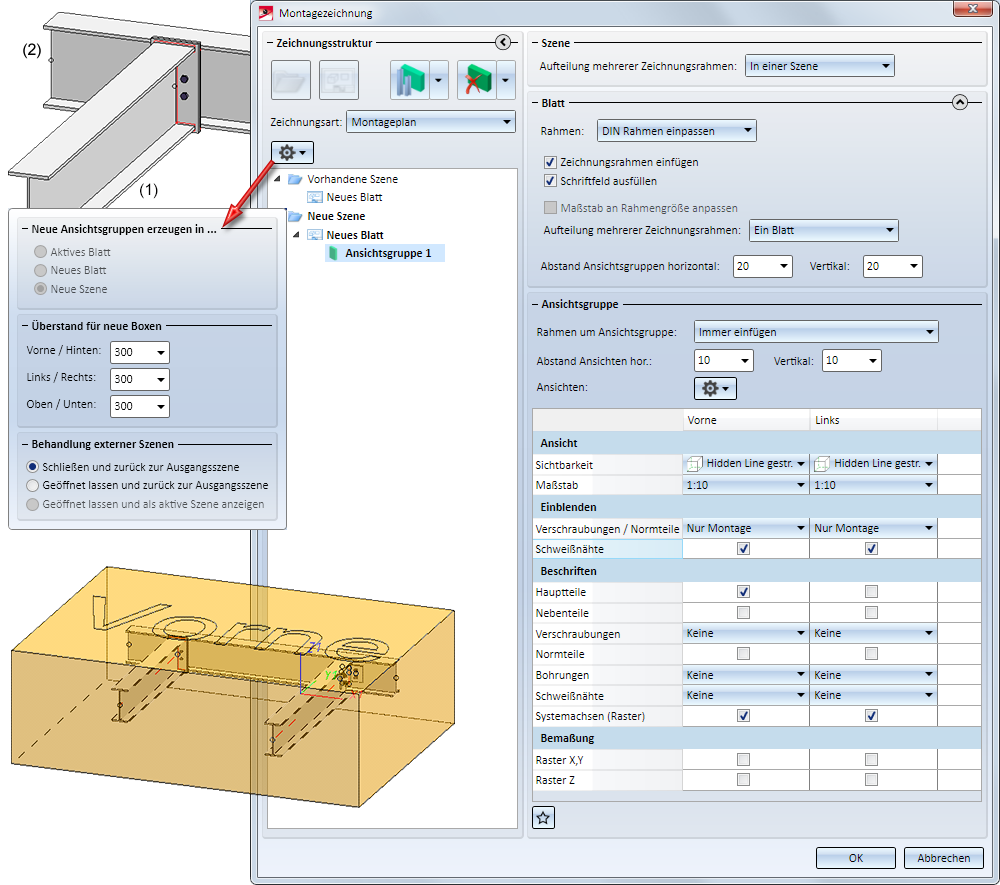Collapse the Blatt section chevron
Image resolution: width=1000 pixels, height=885 pixels.
pos(959,102)
